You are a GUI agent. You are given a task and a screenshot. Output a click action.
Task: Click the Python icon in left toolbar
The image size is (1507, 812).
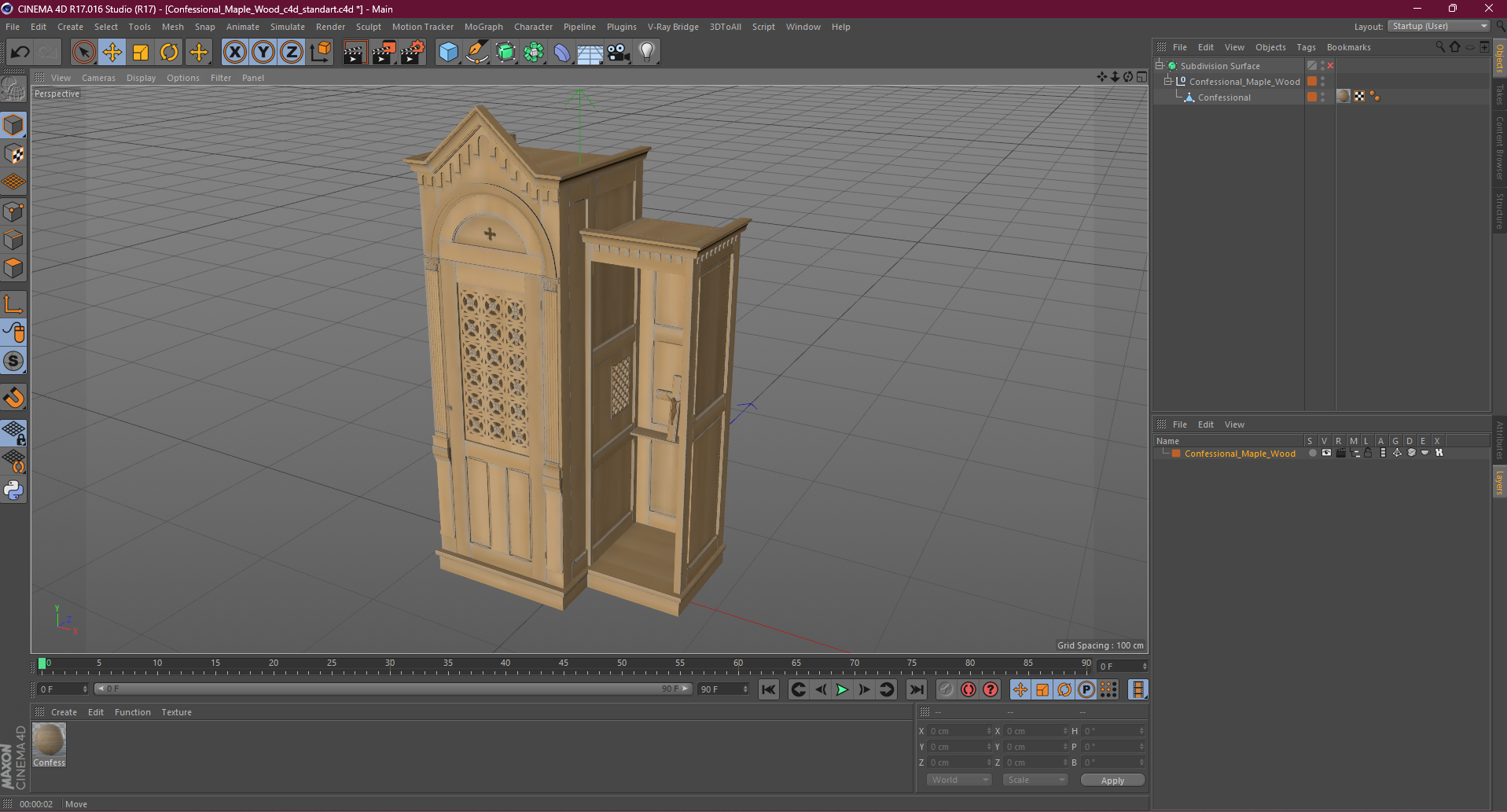(x=13, y=491)
